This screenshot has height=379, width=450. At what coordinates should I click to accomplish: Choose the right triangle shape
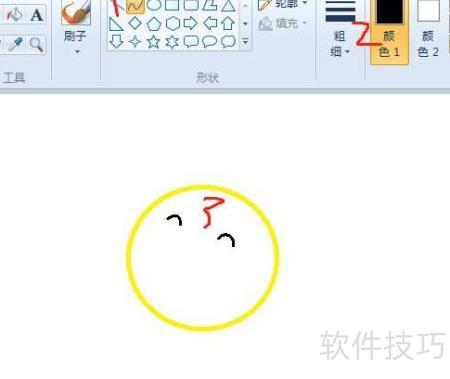tap(116, 24)
